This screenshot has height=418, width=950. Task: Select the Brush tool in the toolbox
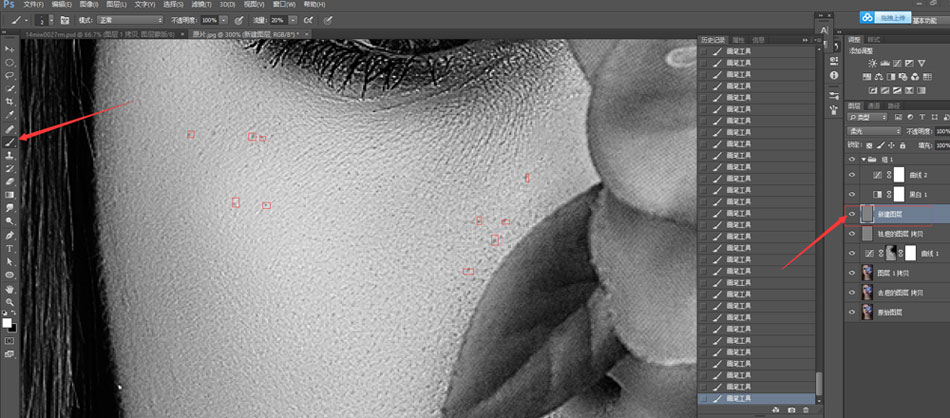tap(10, 142)
